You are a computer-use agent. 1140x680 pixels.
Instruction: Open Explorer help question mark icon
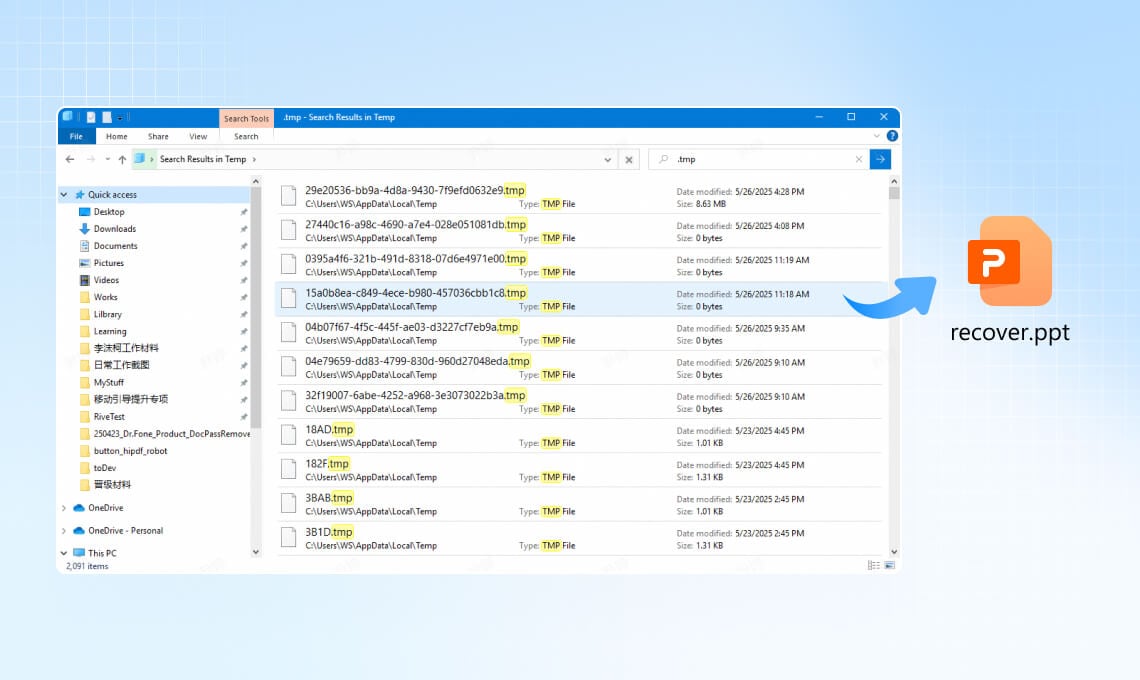pyautogui.click(x=892, y=136)
